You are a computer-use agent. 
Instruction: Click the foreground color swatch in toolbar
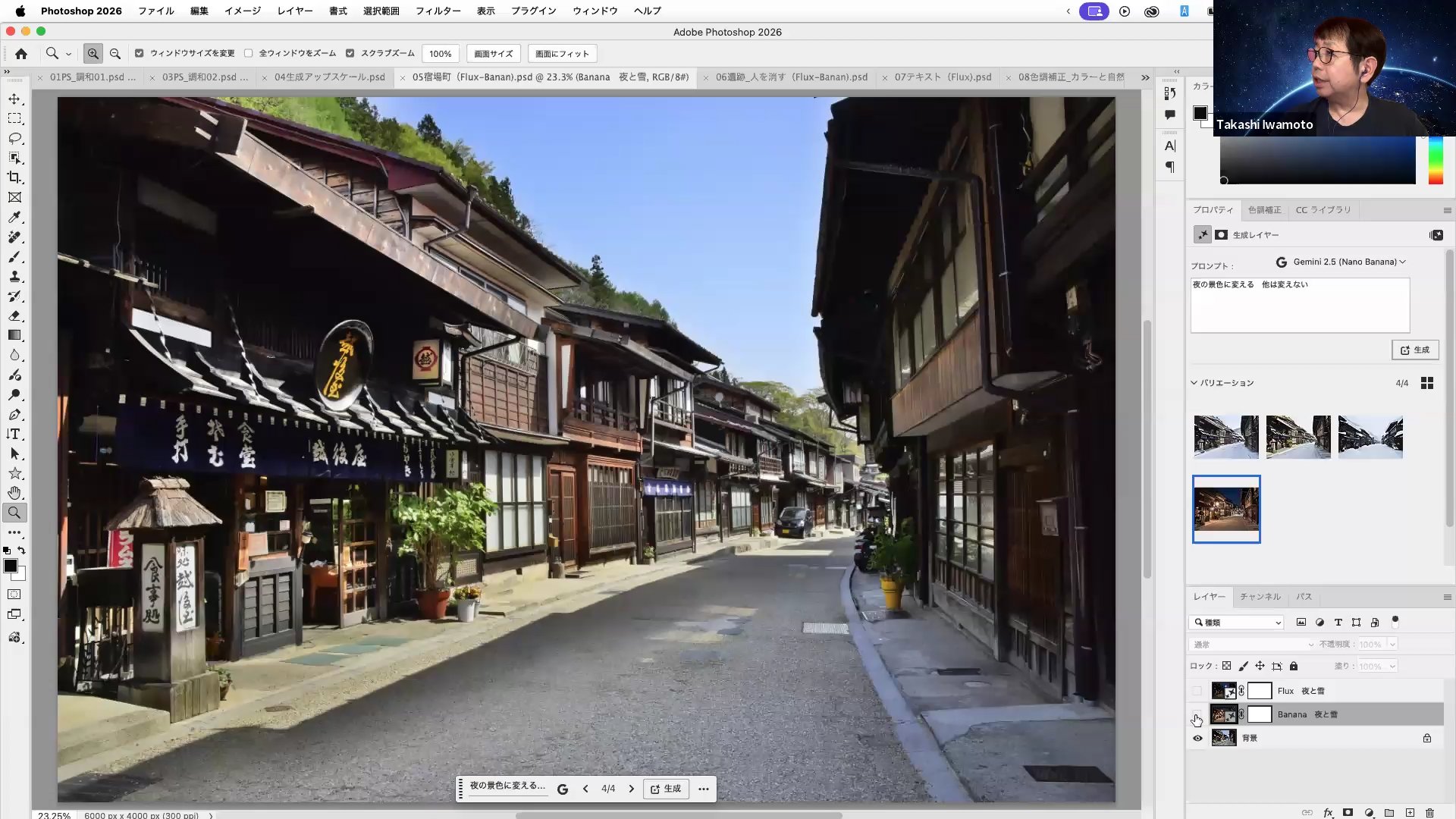click(x=10, y=566)
